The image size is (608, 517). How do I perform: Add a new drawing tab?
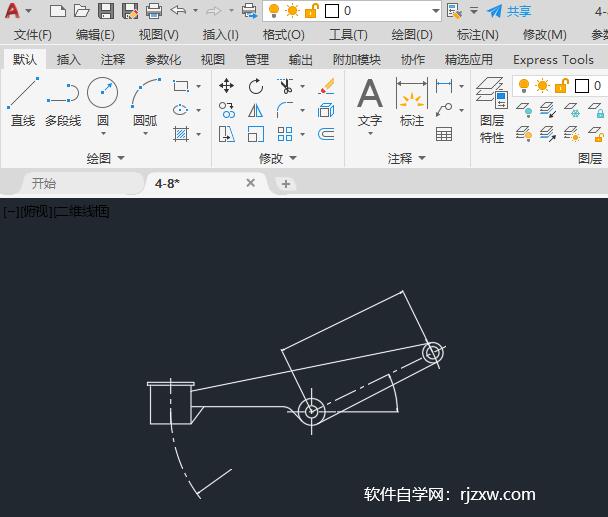(286, 183)
